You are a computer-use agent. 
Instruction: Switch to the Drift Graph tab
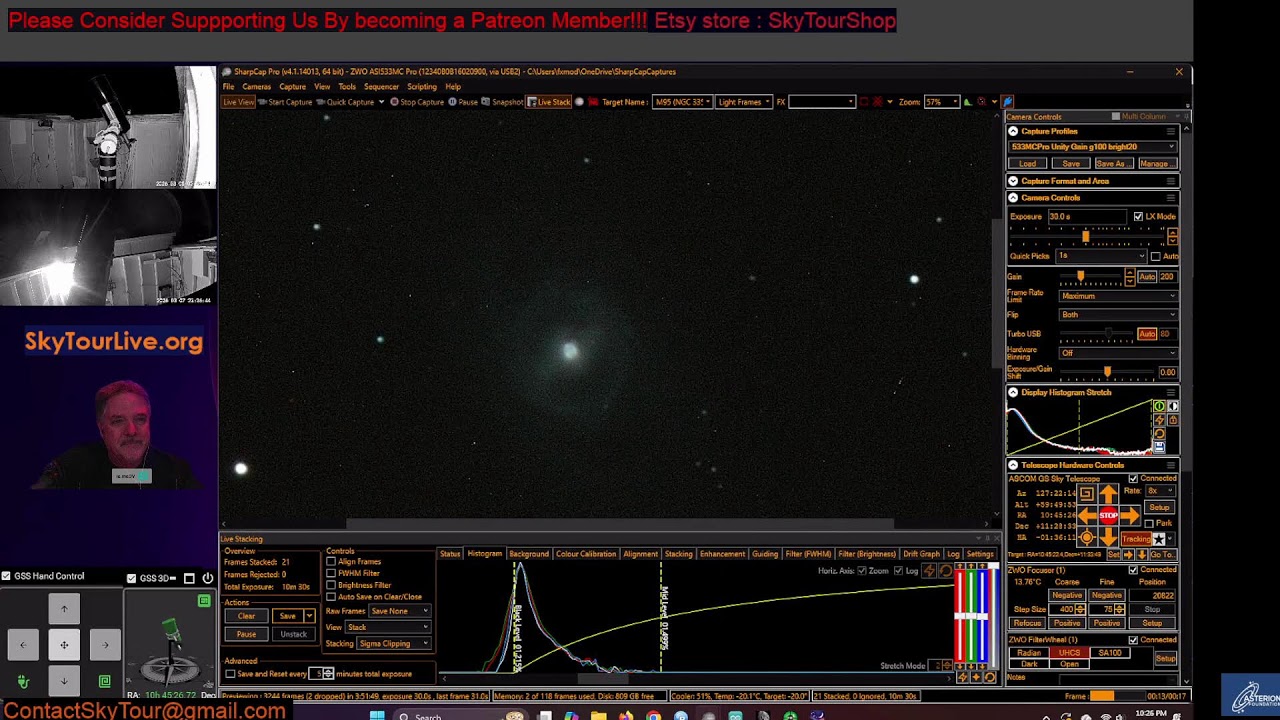click(921, 554)
